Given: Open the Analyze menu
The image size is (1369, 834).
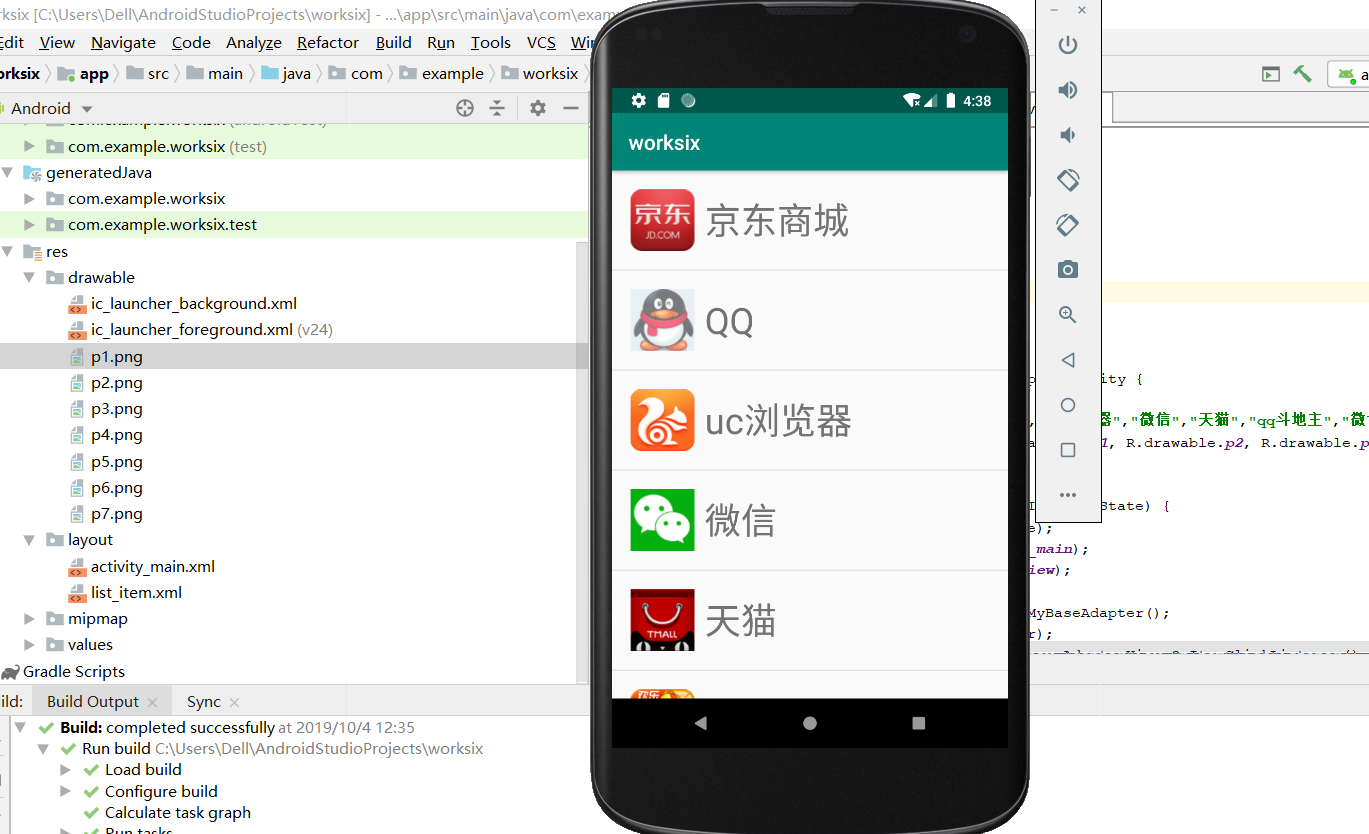Looking at the screenshot, I should click(254, 42).
